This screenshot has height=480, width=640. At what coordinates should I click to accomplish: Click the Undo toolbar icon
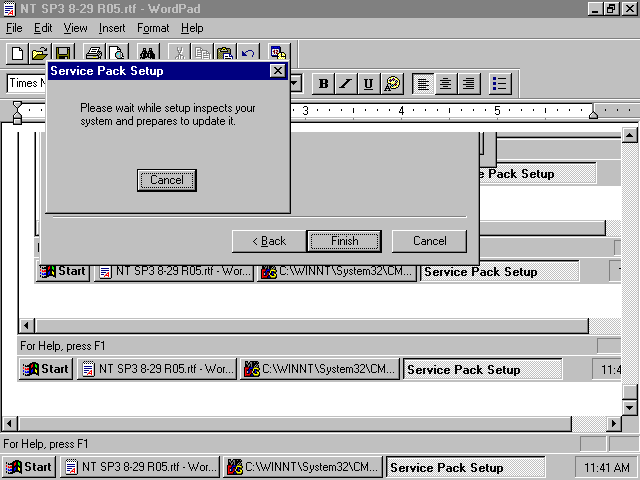pos(247,53)
